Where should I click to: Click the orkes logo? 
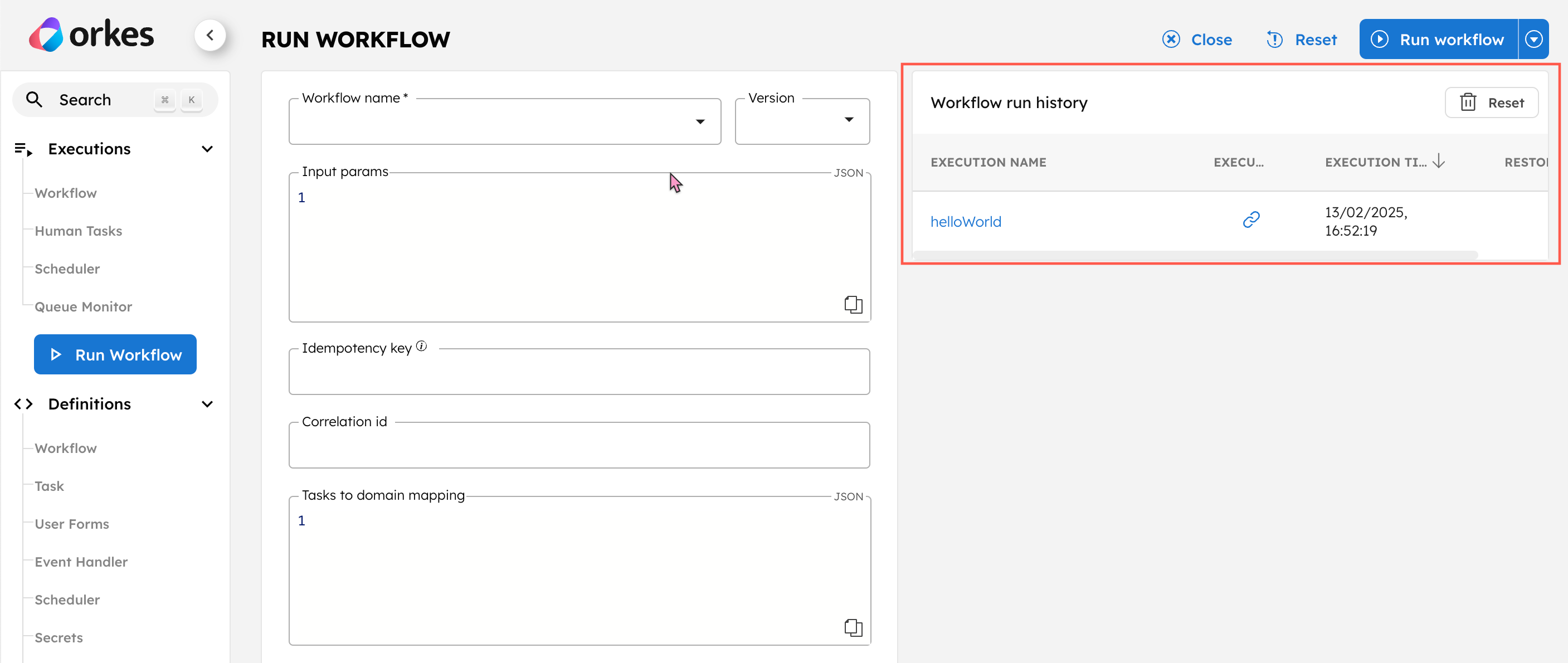point(91,35)
